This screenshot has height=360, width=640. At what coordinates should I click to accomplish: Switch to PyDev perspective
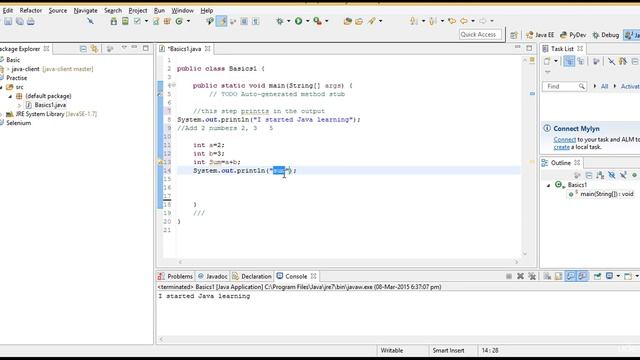[x=573, y=35]
